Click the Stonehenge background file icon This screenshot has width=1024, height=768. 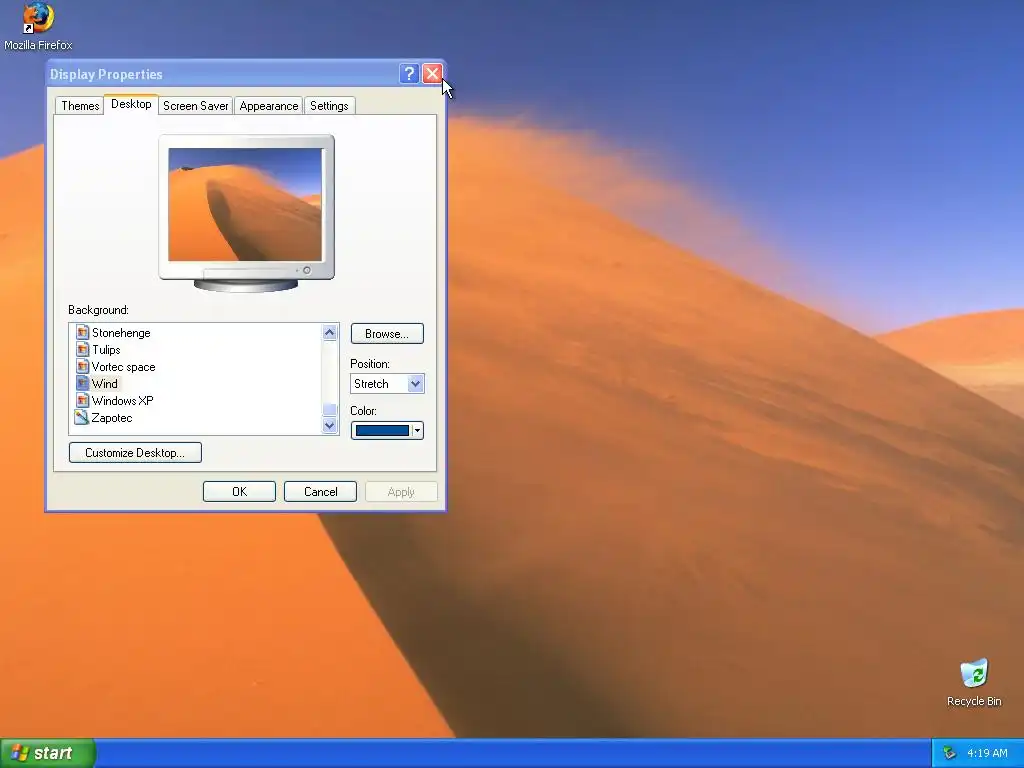coord(82,332)
